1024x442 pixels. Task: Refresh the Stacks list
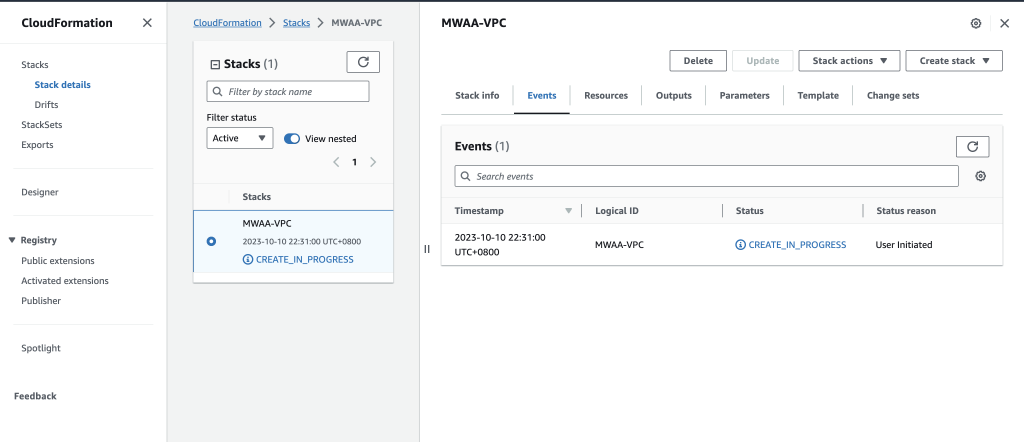click(363, 62)
